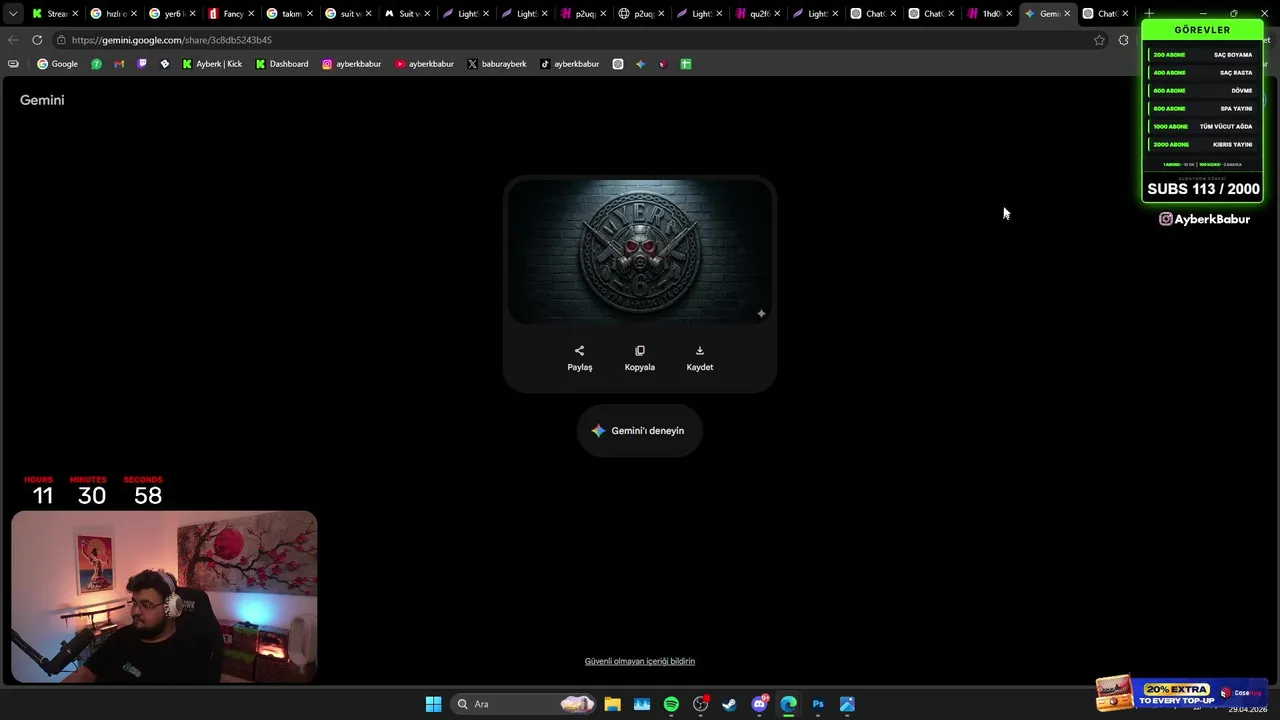
Task: Open the generated emblem image thumbnail
Action: click(x=640, y=252)
